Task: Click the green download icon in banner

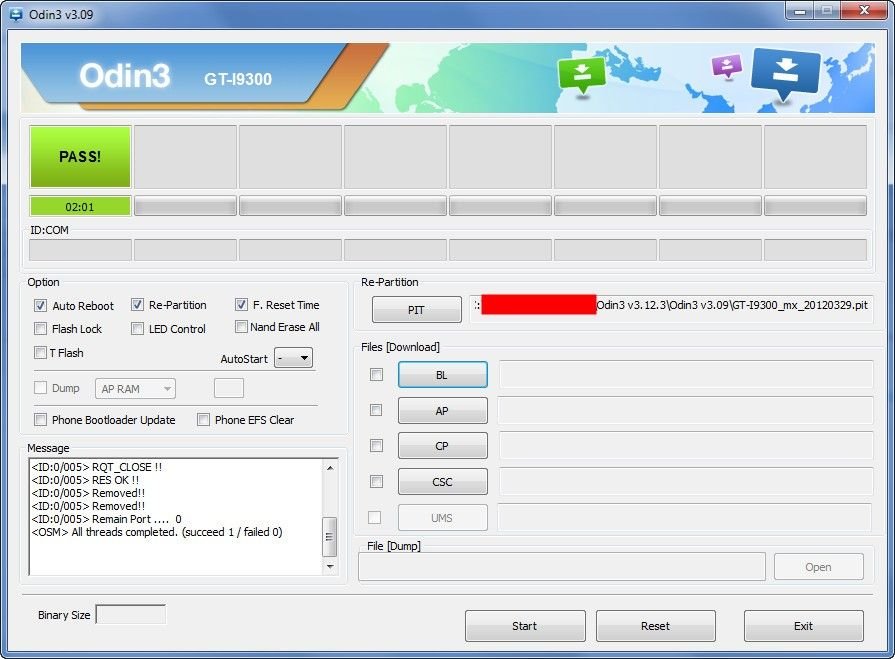Action: [x=581, y=75]
